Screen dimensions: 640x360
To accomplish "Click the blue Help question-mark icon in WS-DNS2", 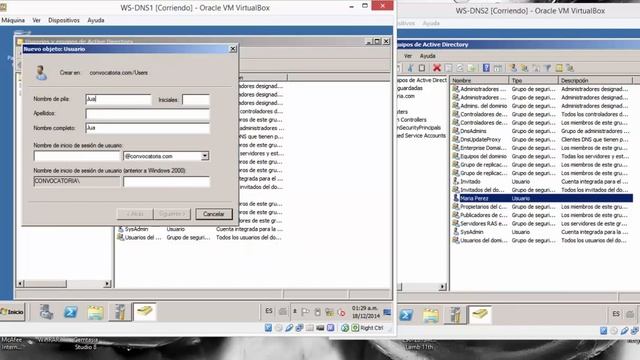I will (486, 68).
